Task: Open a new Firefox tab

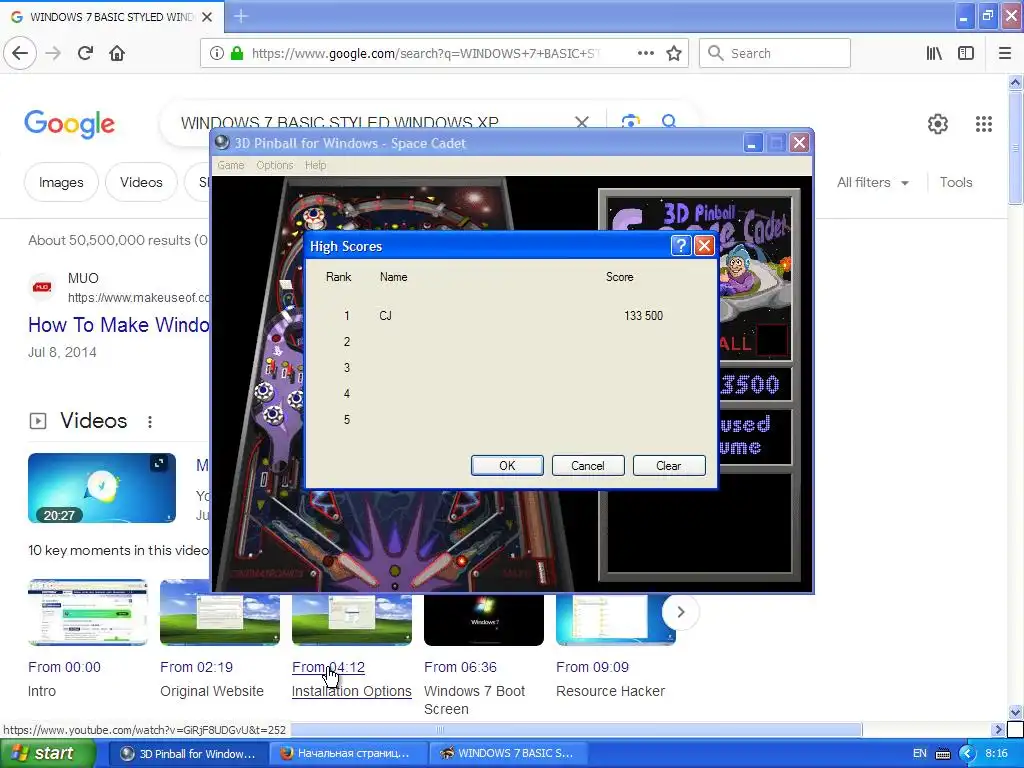Action: pyautogui.click(x=240, y=16)
